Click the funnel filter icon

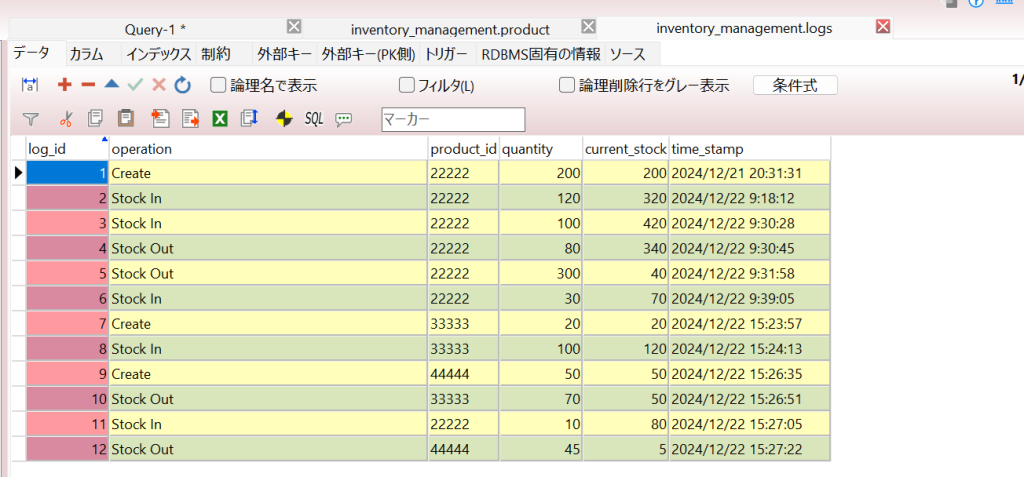point(30,119)
